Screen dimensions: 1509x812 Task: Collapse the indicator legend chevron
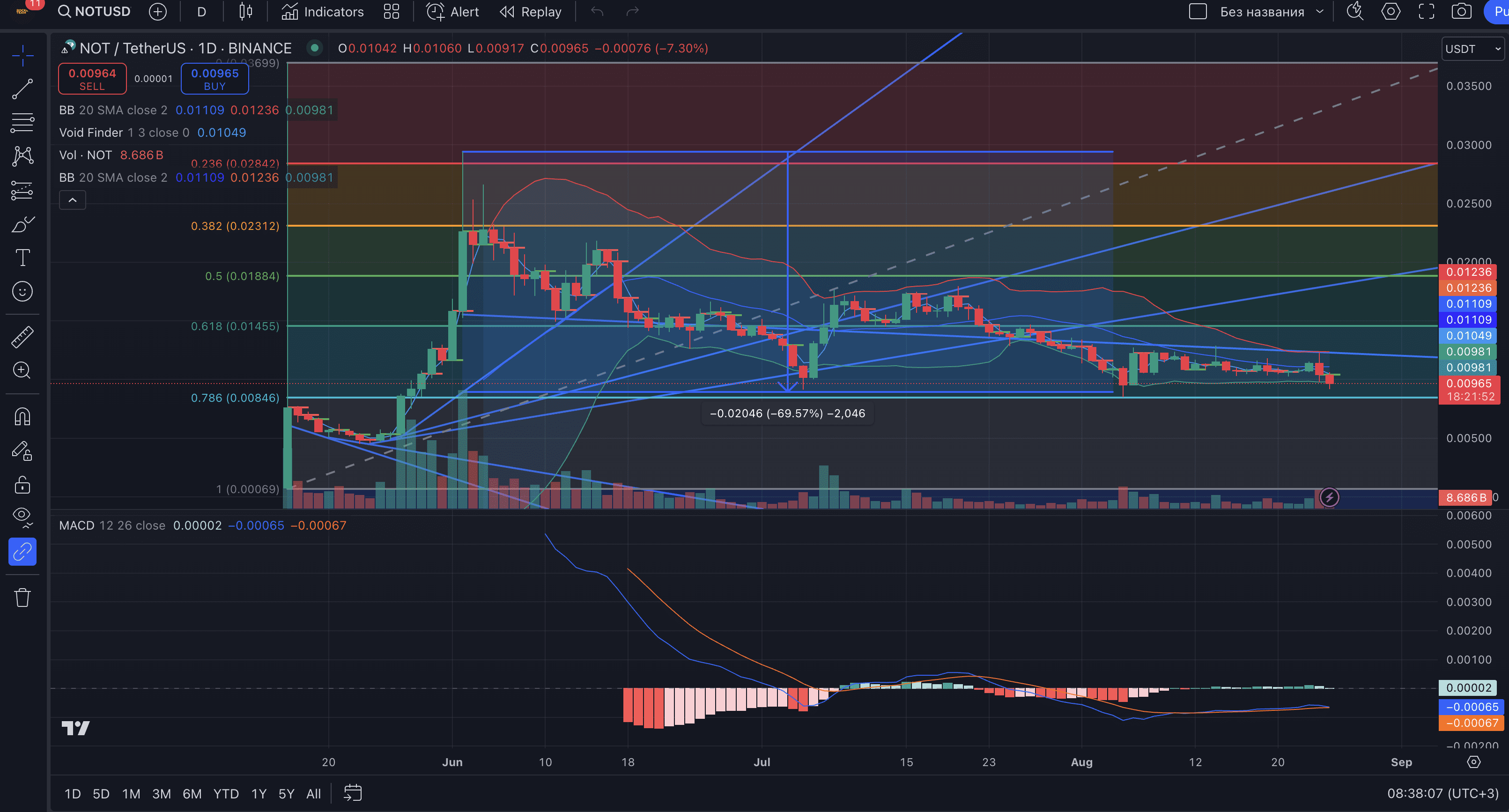[72, 200]
